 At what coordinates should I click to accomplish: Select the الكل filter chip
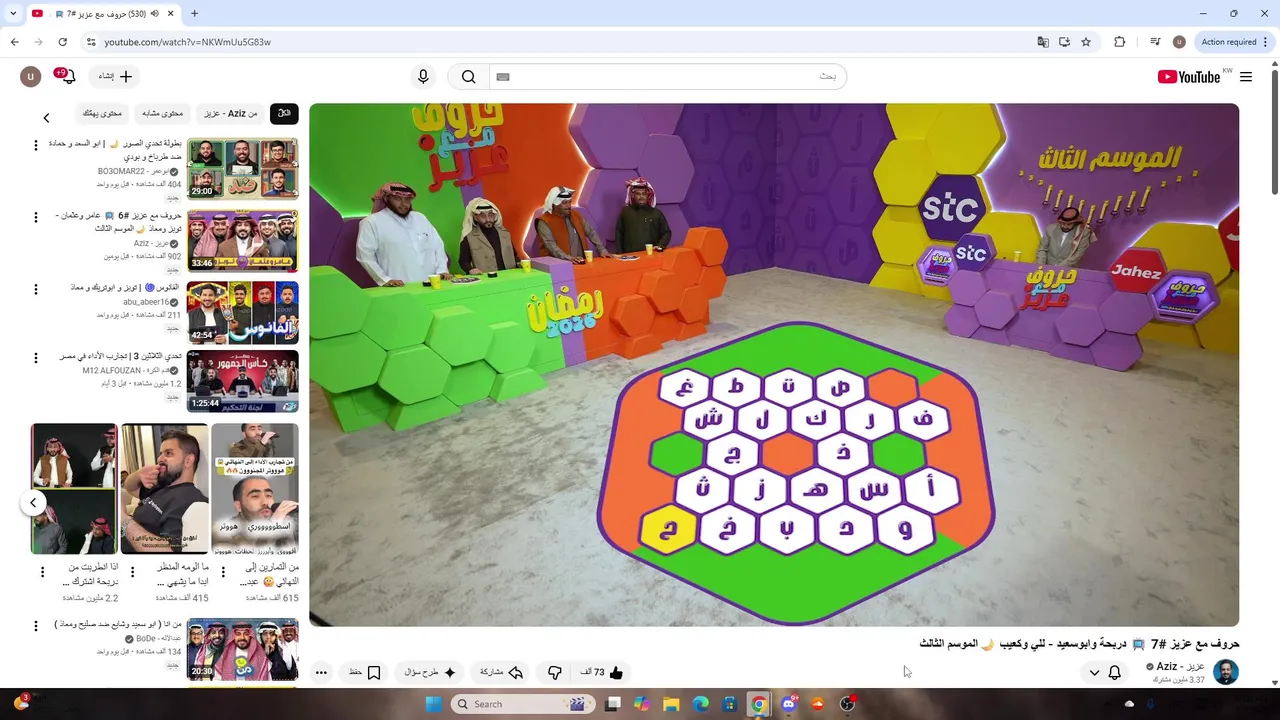(284, 113)
